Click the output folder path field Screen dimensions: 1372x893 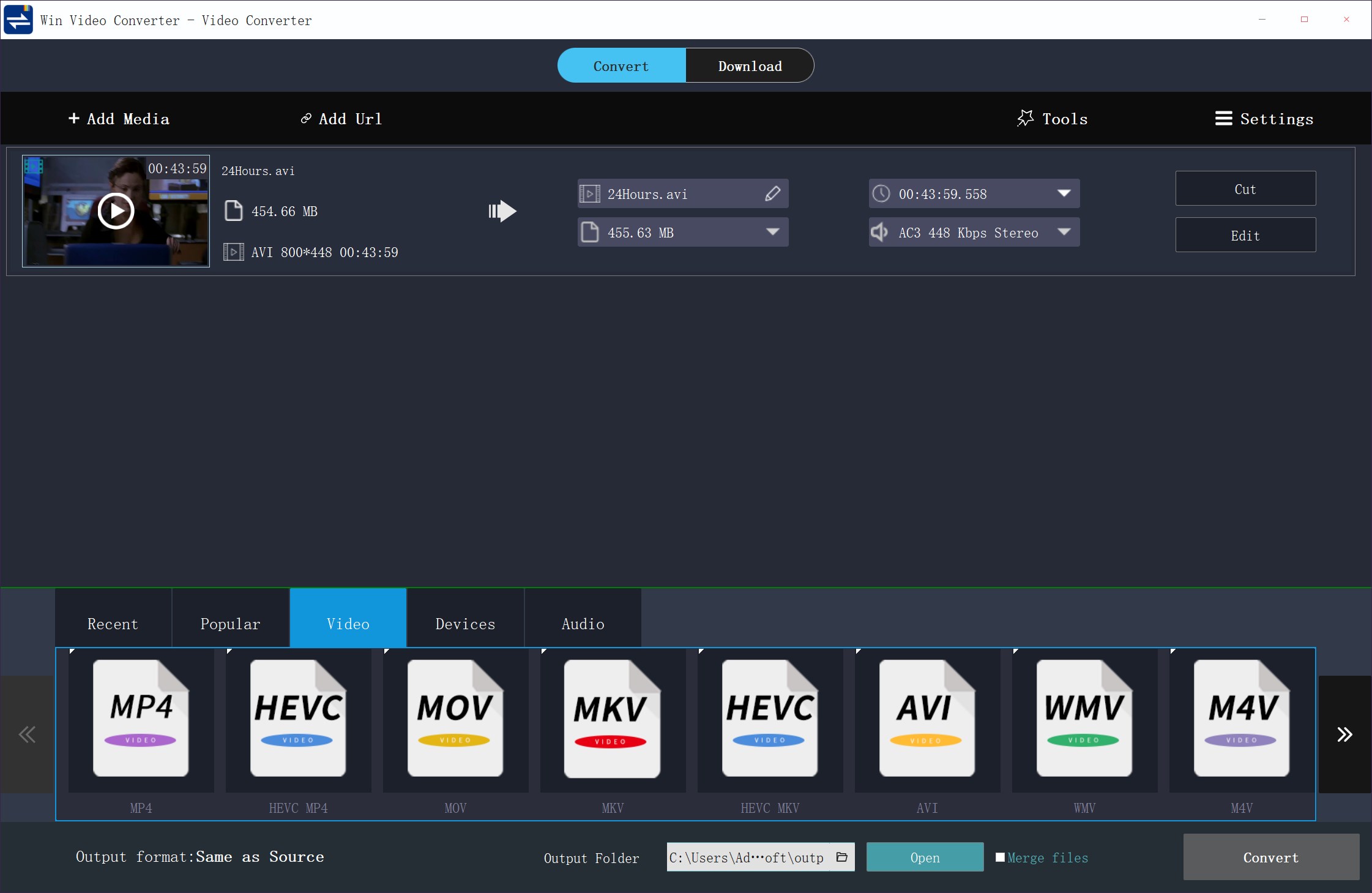pos(747,858)
